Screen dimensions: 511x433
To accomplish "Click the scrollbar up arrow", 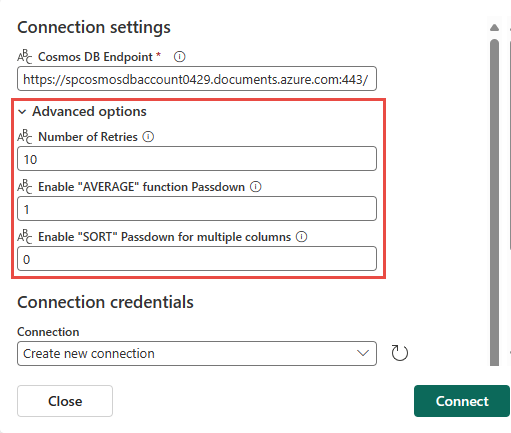I will click(x=495, y=27).
